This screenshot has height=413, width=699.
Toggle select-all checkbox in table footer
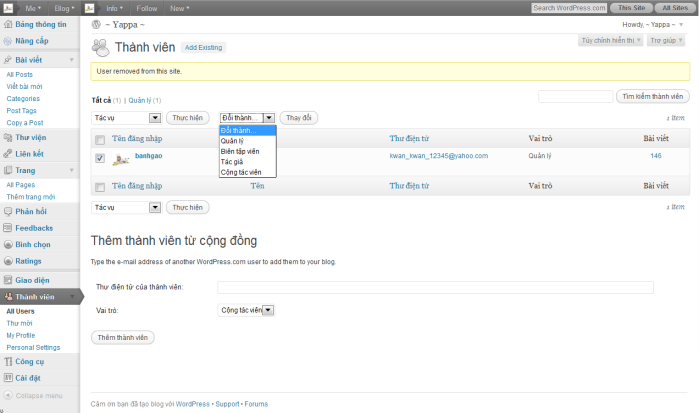(x=99, y=187)
